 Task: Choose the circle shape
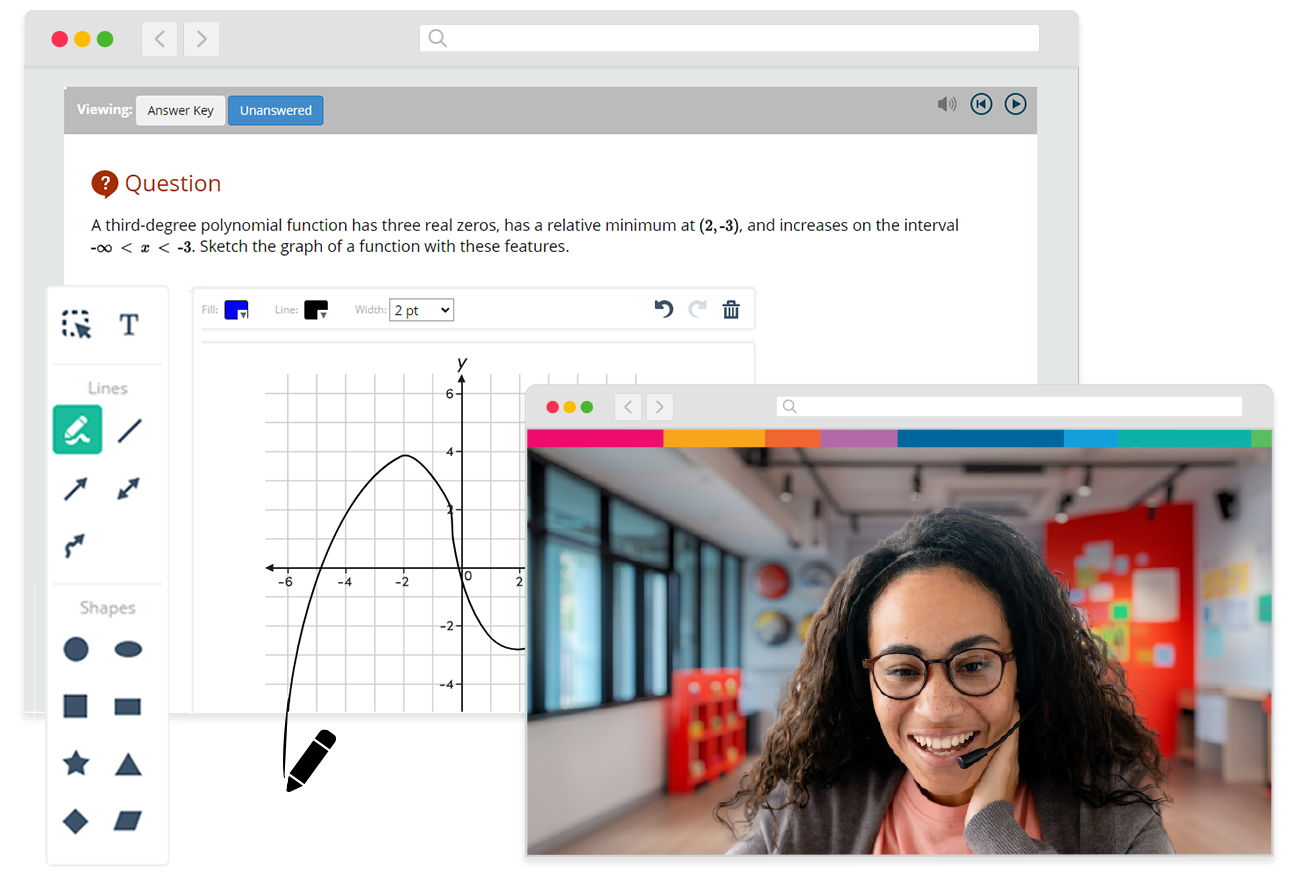(x=76, y=649)
